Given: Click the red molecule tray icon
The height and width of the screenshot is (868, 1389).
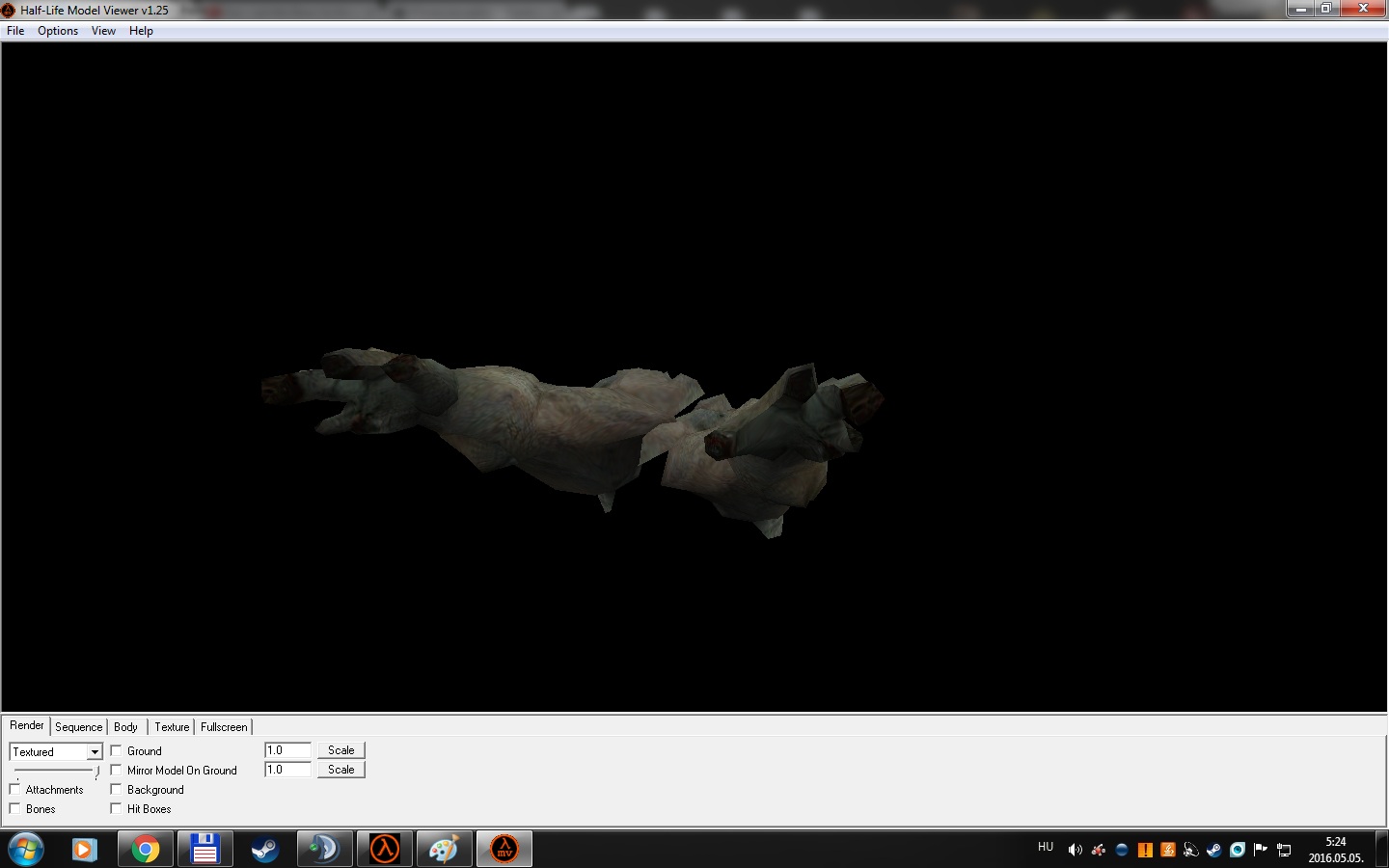Looking at the screenshot, I should [1098, 850].
